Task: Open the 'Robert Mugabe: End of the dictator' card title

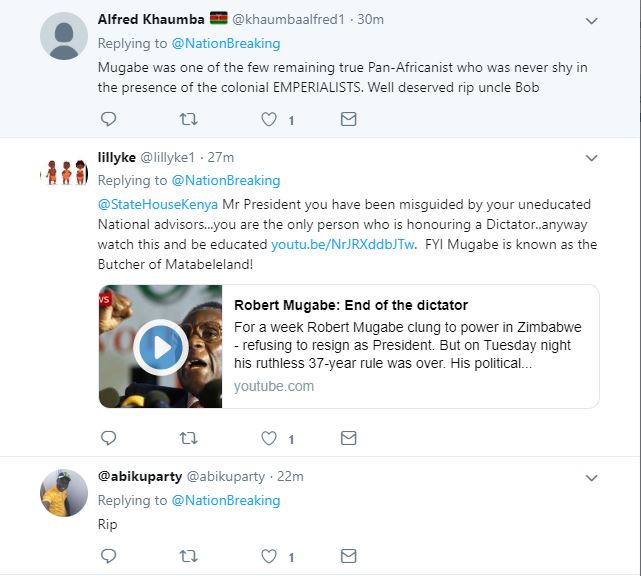Action: pyautogui.click(x=350, y=305)
